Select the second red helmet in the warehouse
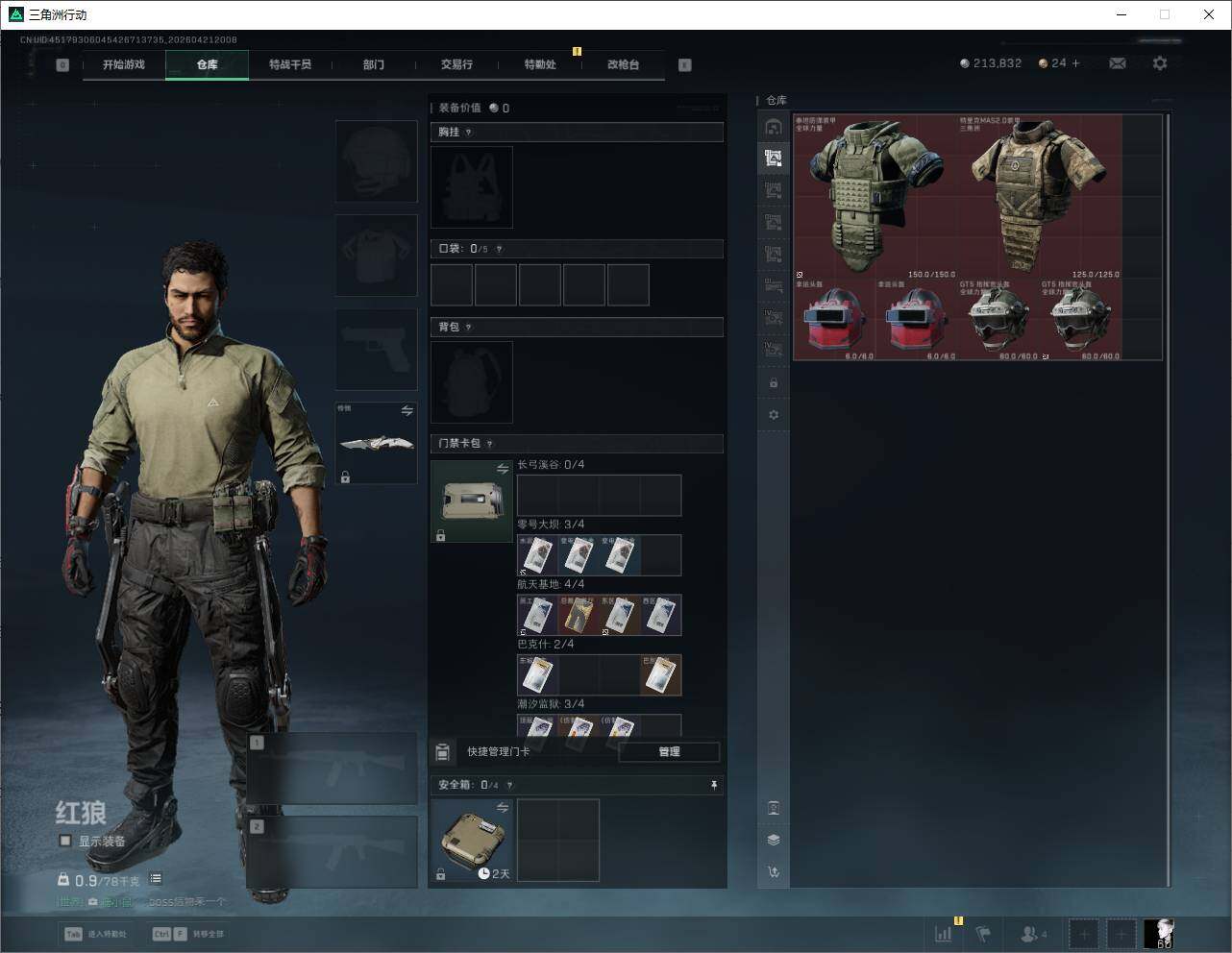1232x953 pixels. point(917,320)
